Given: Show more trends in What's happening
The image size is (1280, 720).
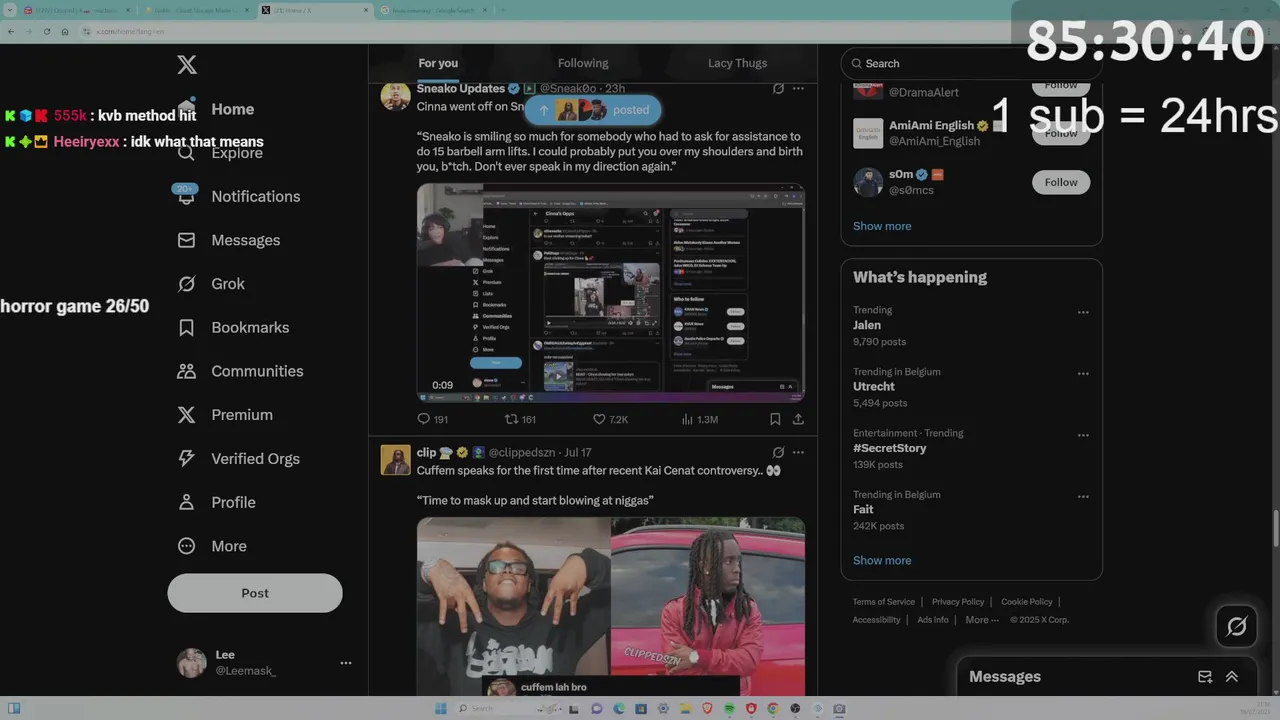Looking at the screenshot, I should coord(882,560).
